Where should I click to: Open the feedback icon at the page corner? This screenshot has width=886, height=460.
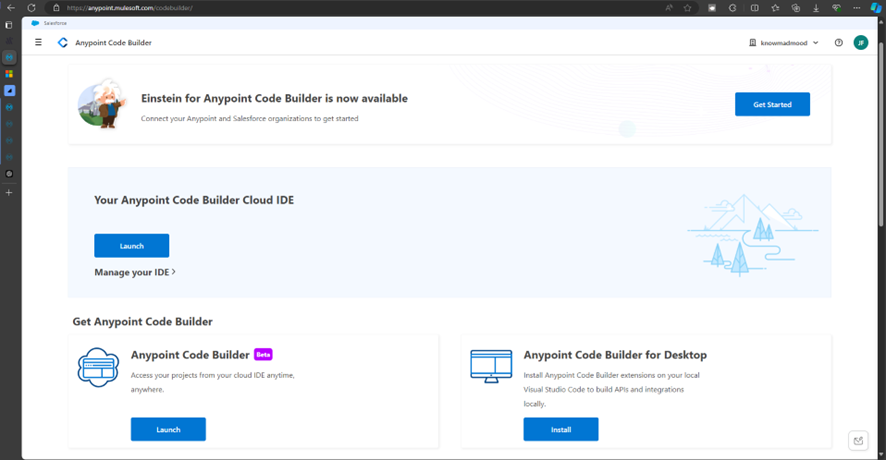tap(858, 441)
